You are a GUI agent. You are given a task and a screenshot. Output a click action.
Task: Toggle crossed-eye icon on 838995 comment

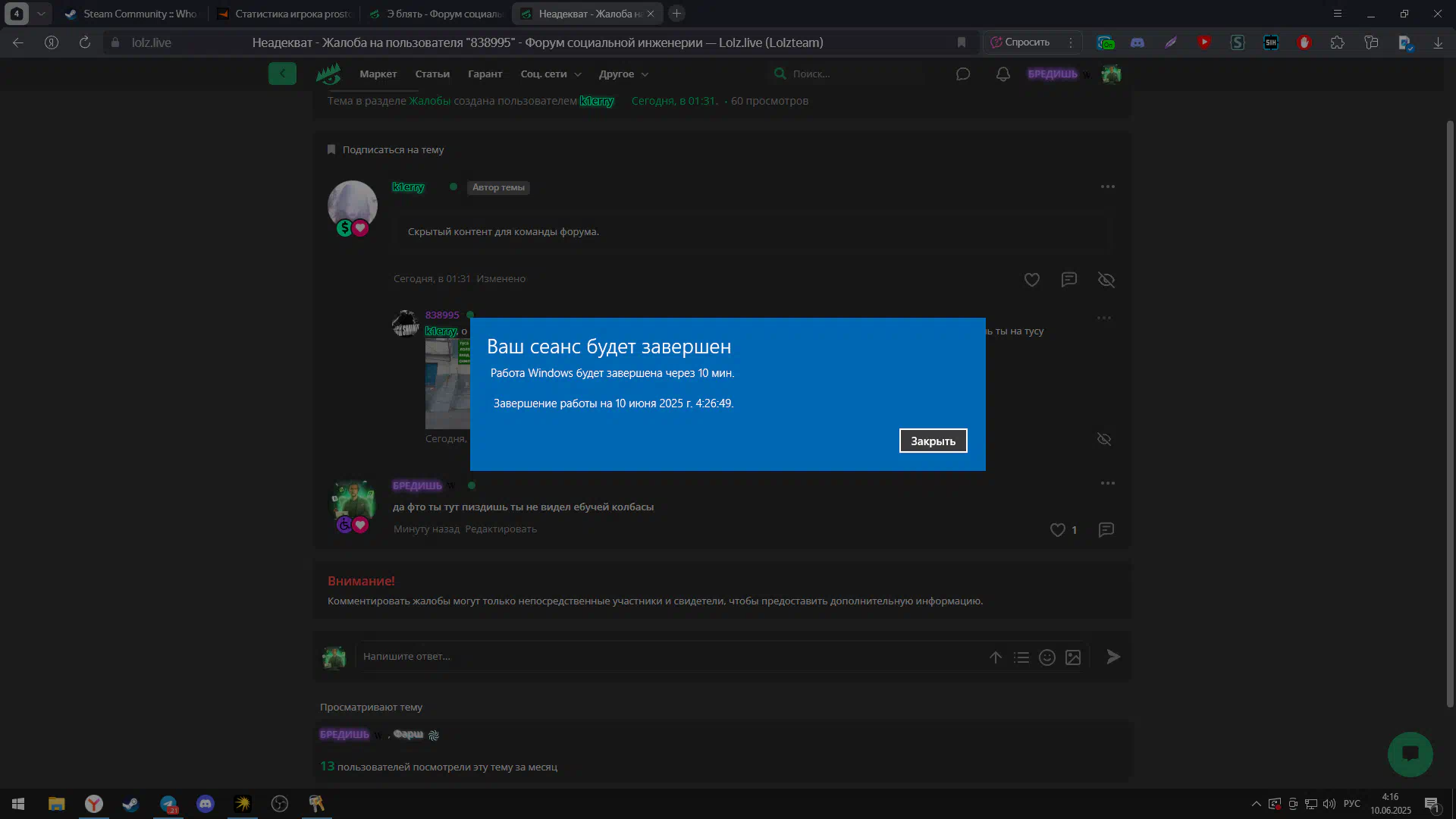tap(1104, 439)
